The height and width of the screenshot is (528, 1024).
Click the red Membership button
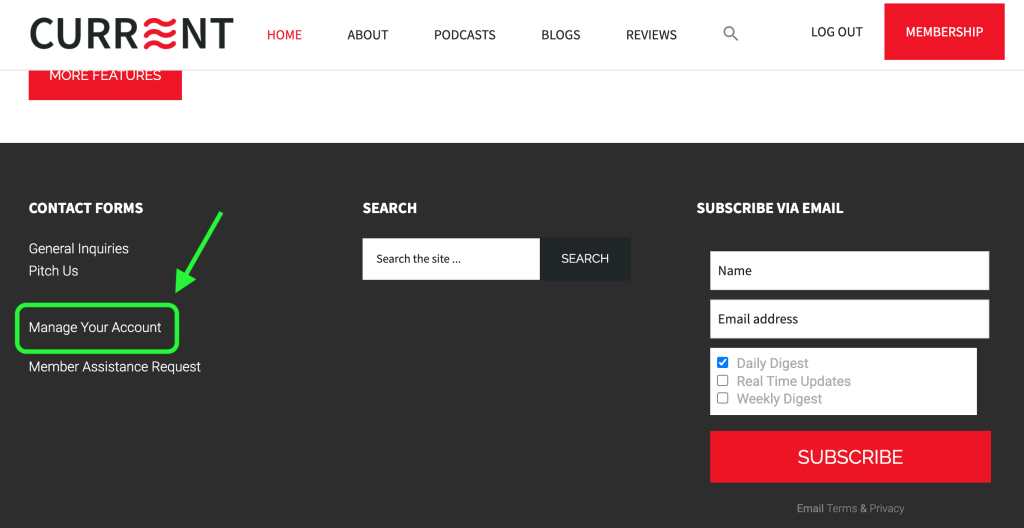pyautogui.click(x=944, y=31)
